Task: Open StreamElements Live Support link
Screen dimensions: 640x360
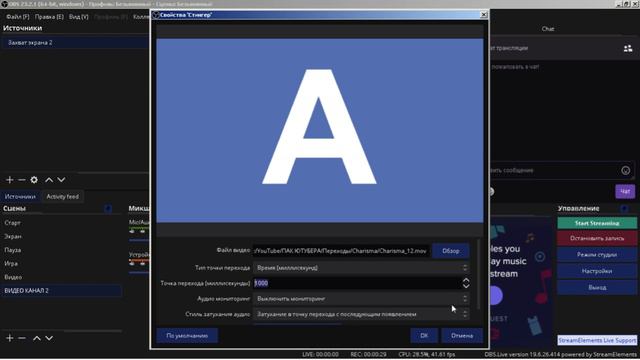Action: click(x=597, y=340)
